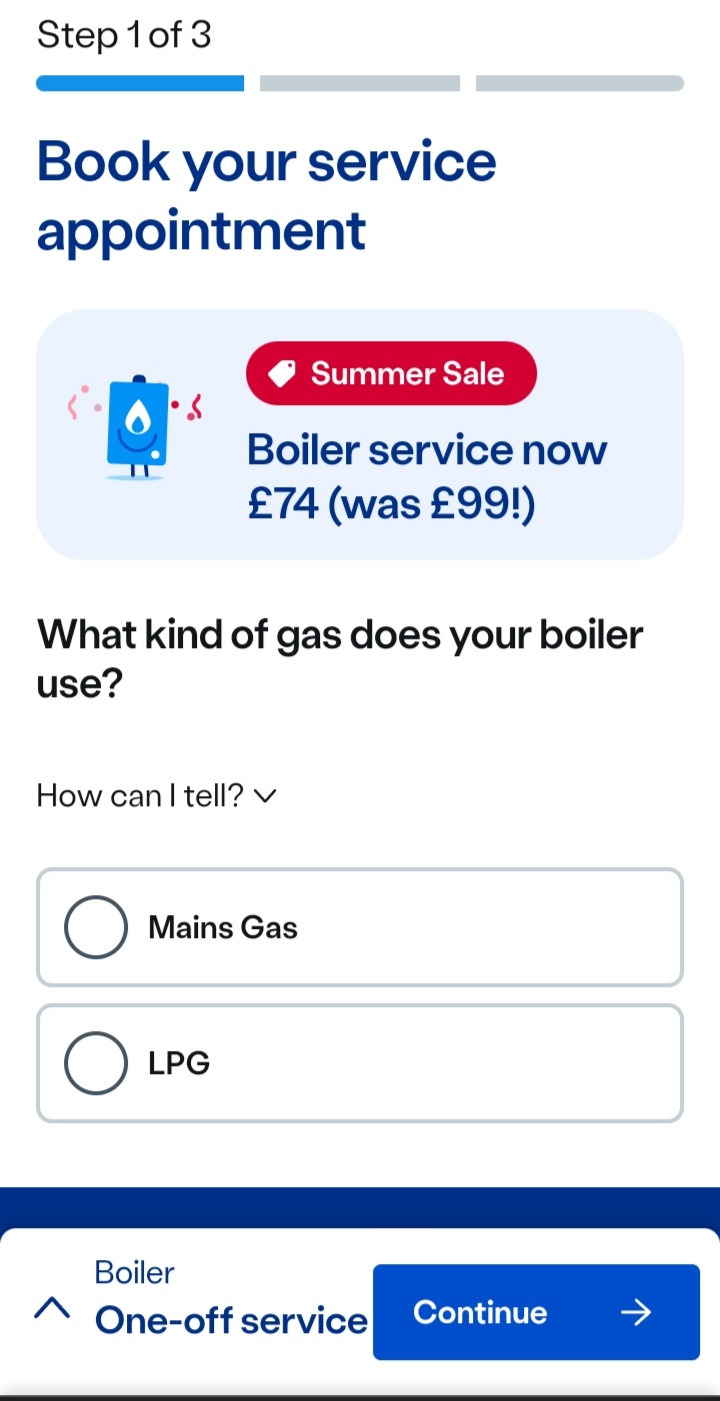Viewport: 720px width, 1401px height.
Task: Click the 'Book your service appointment' heading
Action: click(266, 195)
